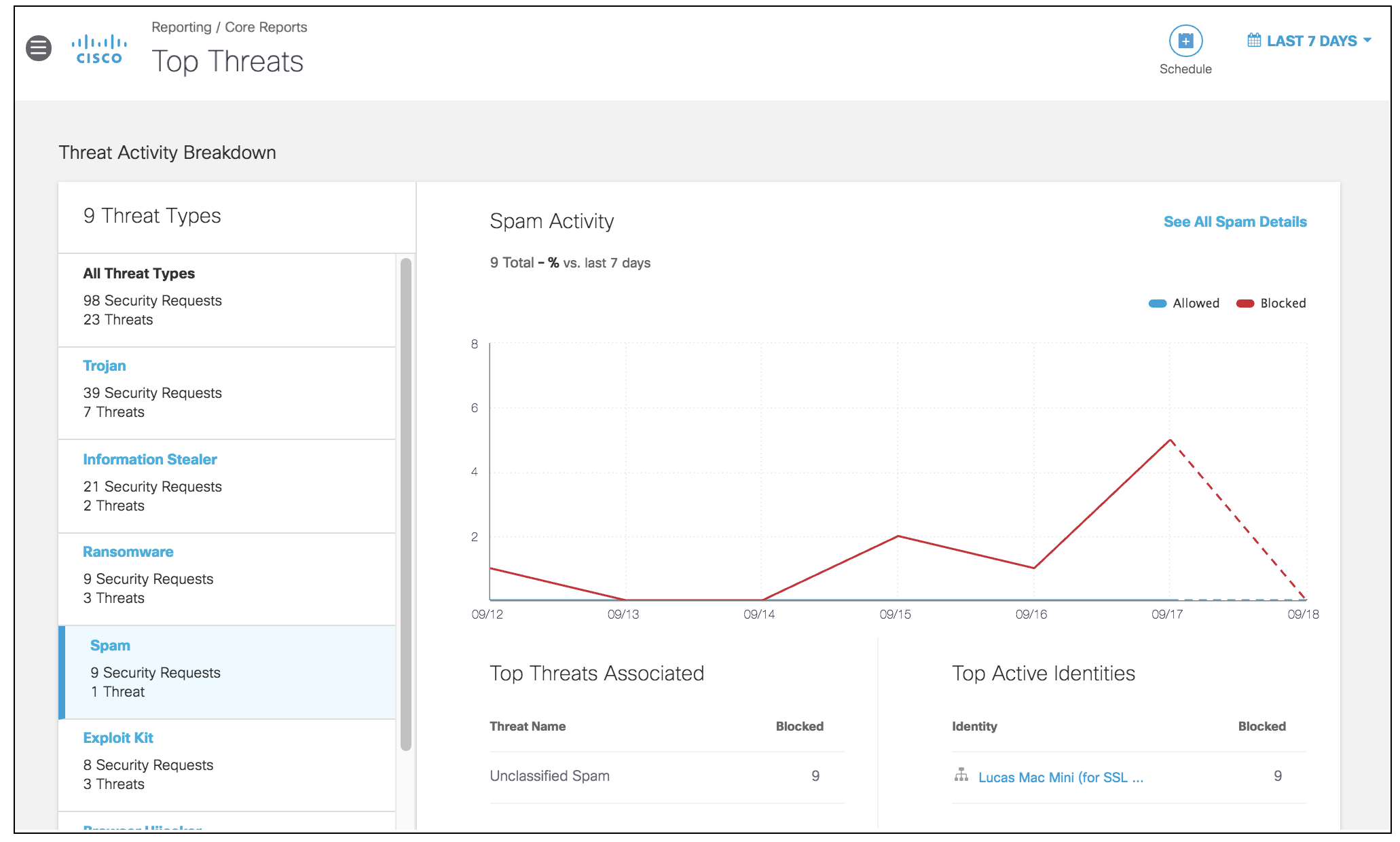Click the Blocked header in Top Active Identities
This screenshot has height=842, width=1400.
click(1262, 727)
